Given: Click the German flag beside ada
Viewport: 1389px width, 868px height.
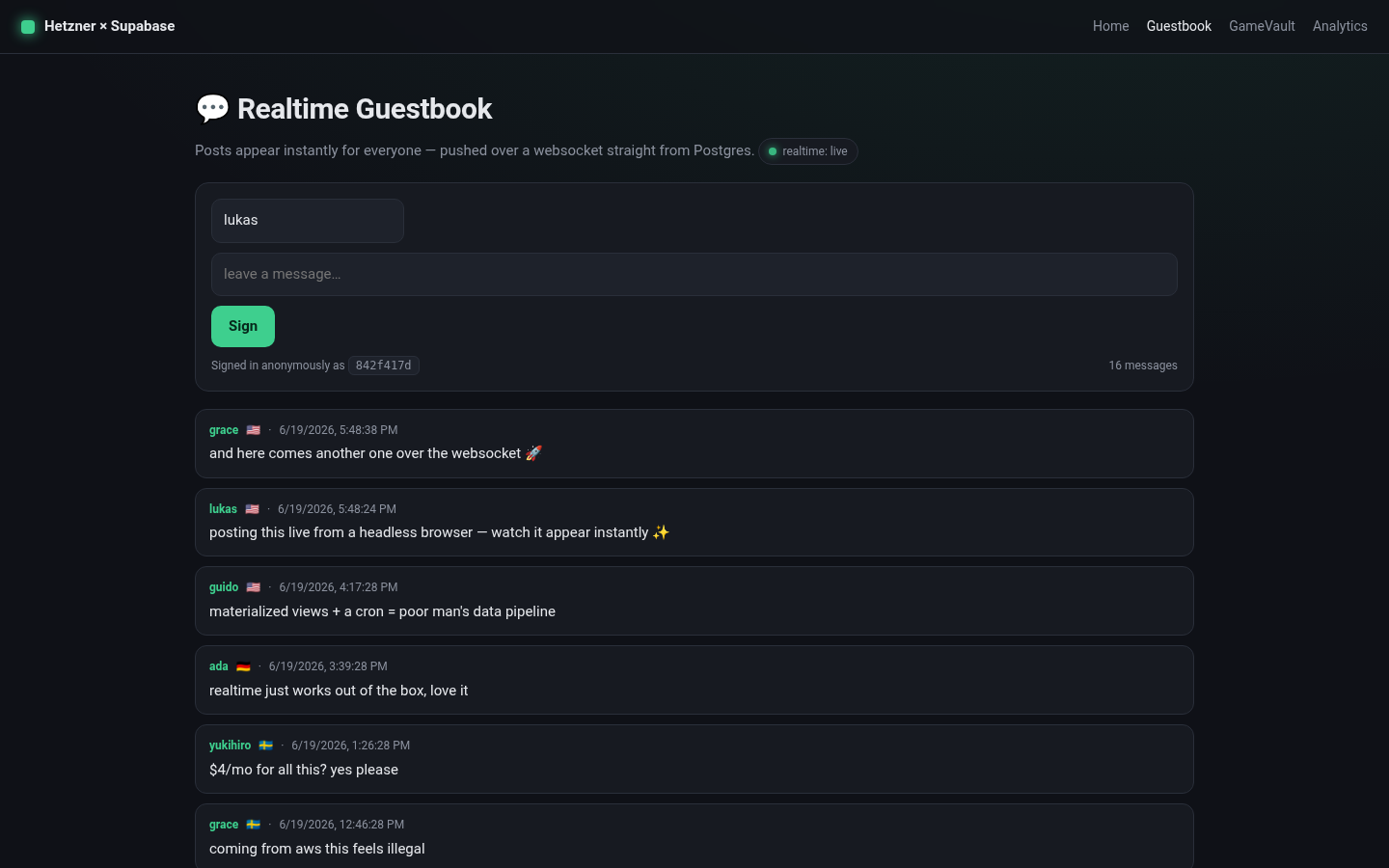Looking at the screenshot, I should tap(243, 666).
